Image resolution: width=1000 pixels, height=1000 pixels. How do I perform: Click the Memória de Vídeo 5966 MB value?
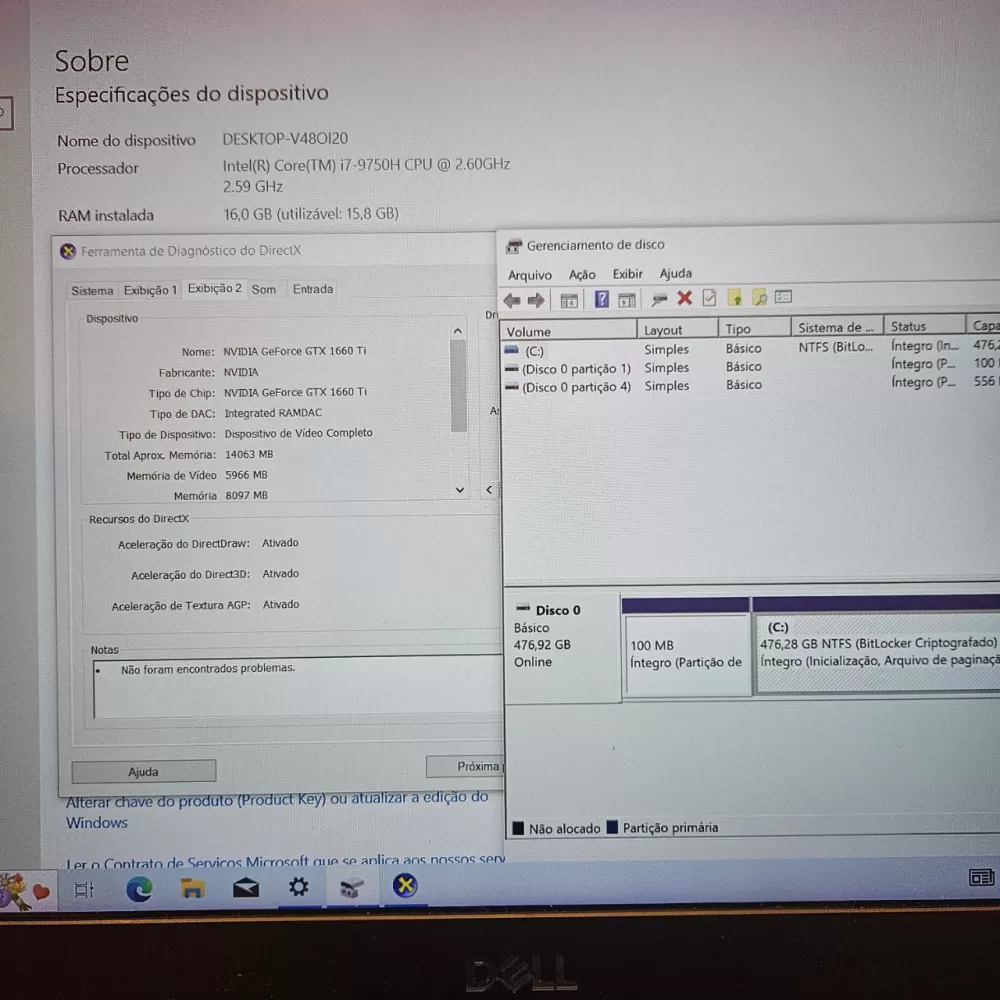pos(246,474)
